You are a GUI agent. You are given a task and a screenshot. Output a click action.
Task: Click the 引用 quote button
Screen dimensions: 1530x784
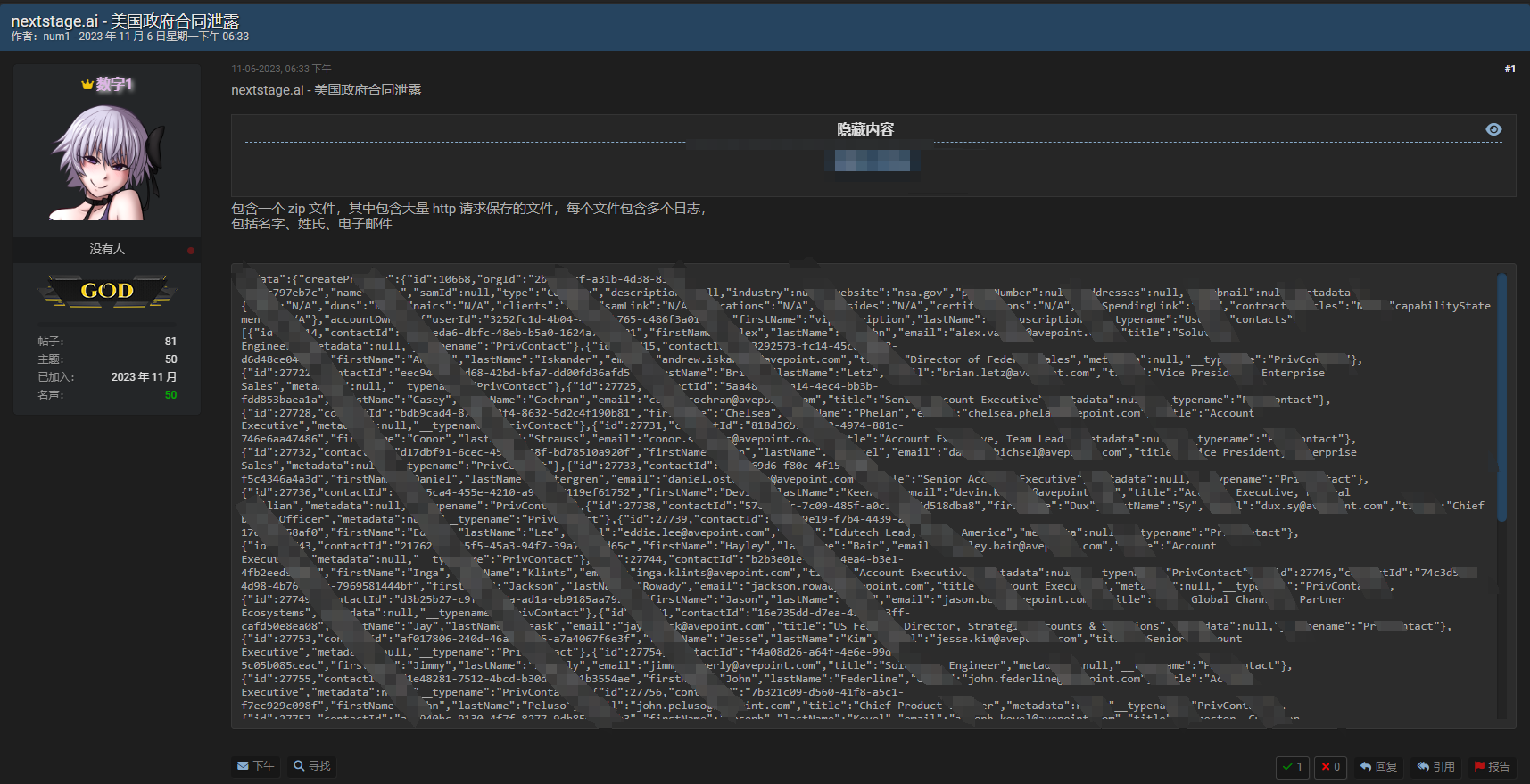(x=1436, y=767)
